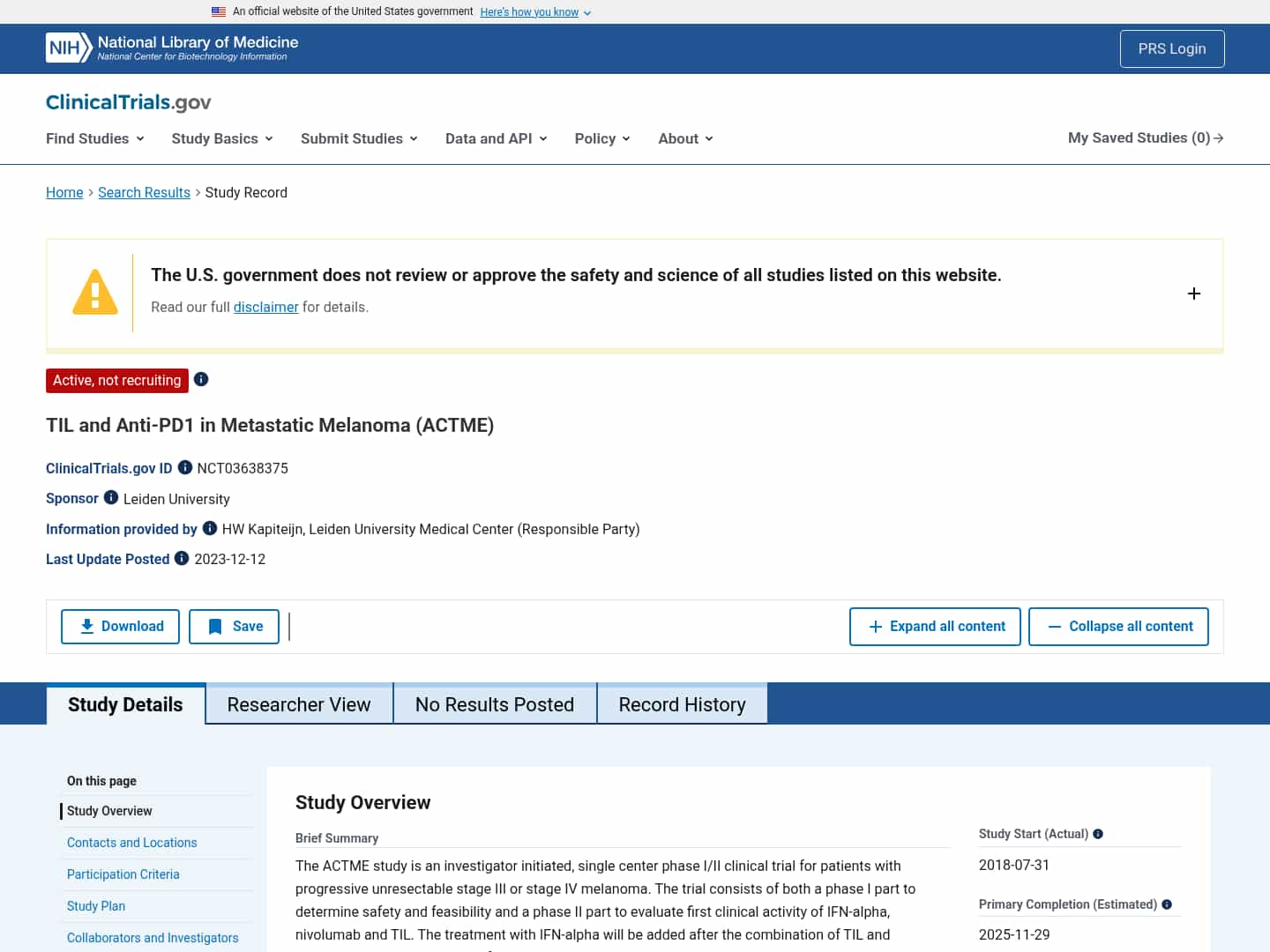Jump to Participation Criteria section
This screenshot has height=952, width=1270.
(123, 874)
